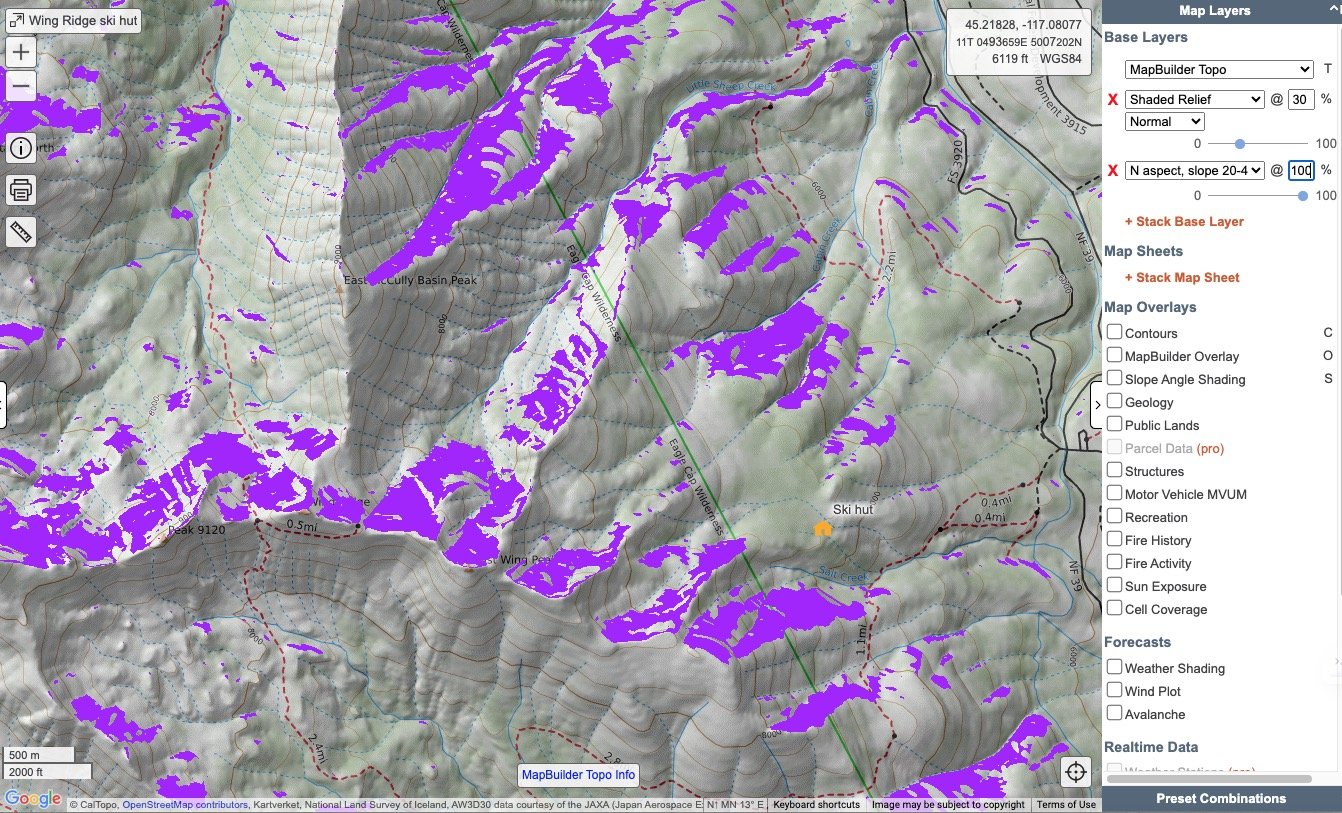Enable the Avalanche forecast

[x=1114, y=713]
